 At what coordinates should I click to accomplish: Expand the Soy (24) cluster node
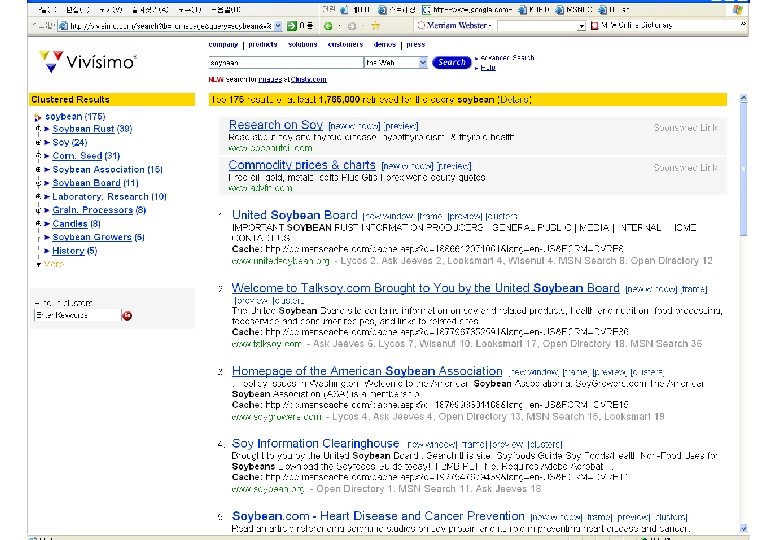[38, 143]
